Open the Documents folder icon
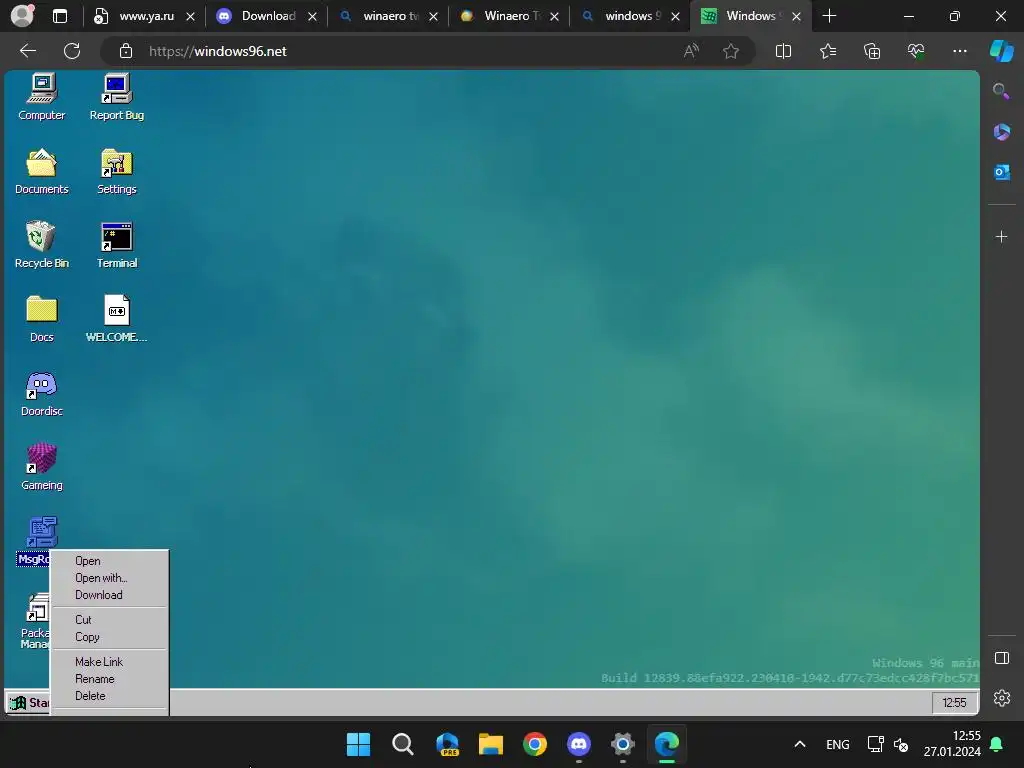The image size is (1024, 768). [x=42, y=171]
